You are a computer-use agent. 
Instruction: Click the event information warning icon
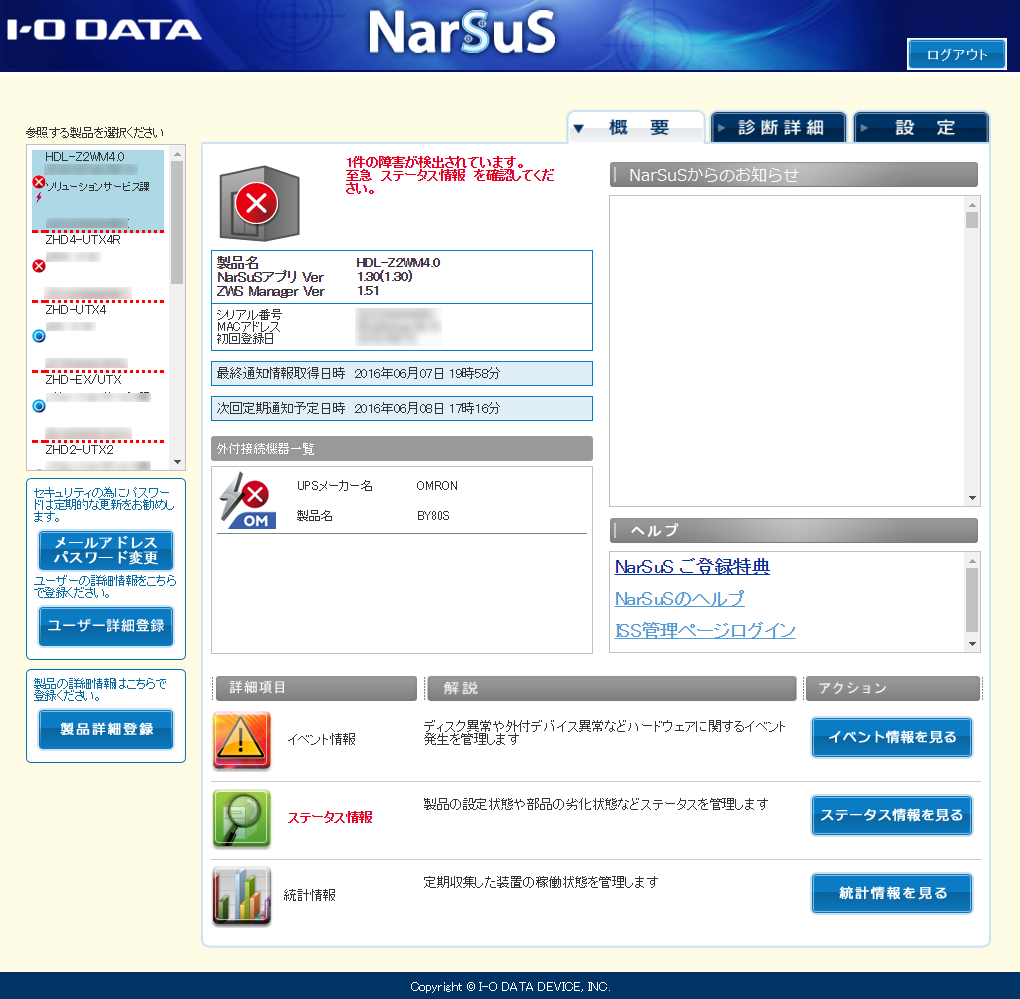(241, 740)
